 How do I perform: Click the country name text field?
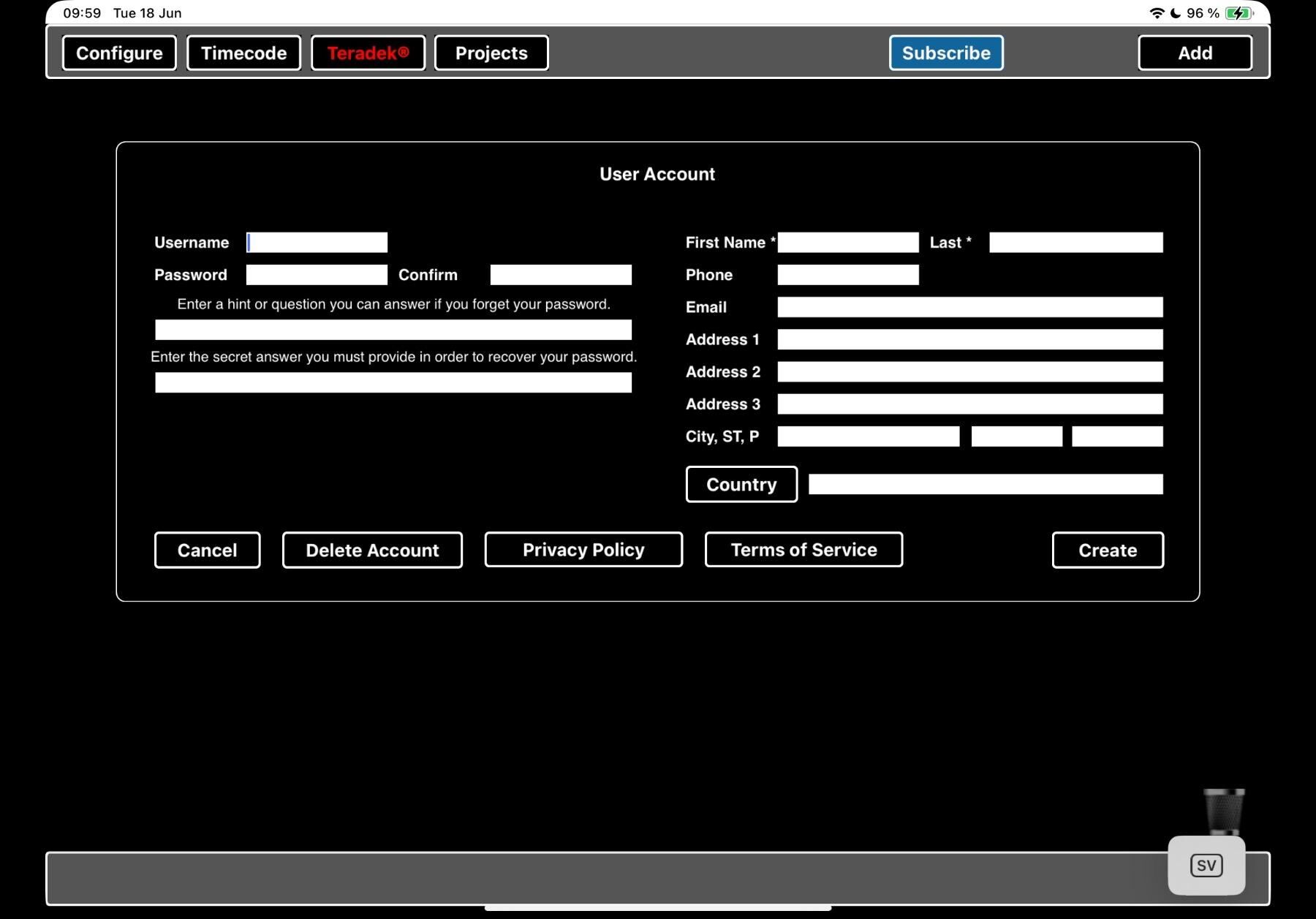[x=986, y=484]
